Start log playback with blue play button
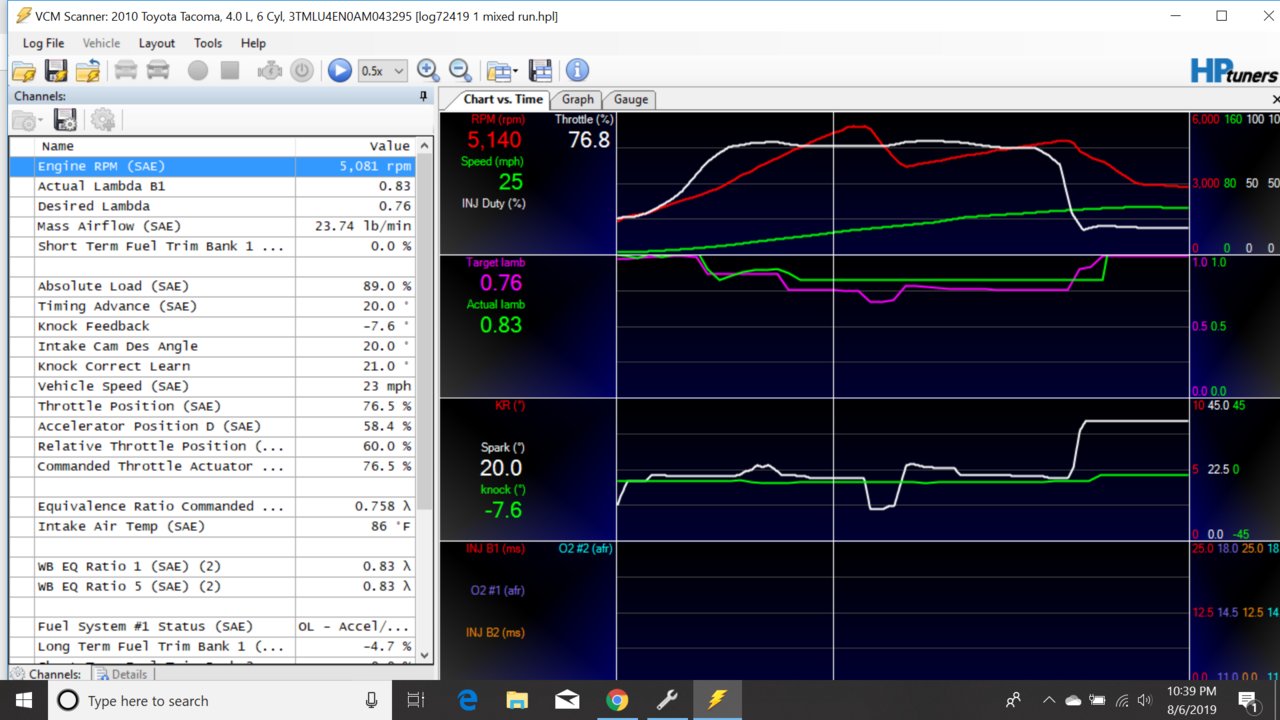This screenshot has width=1280, height=720. point(340,71)
